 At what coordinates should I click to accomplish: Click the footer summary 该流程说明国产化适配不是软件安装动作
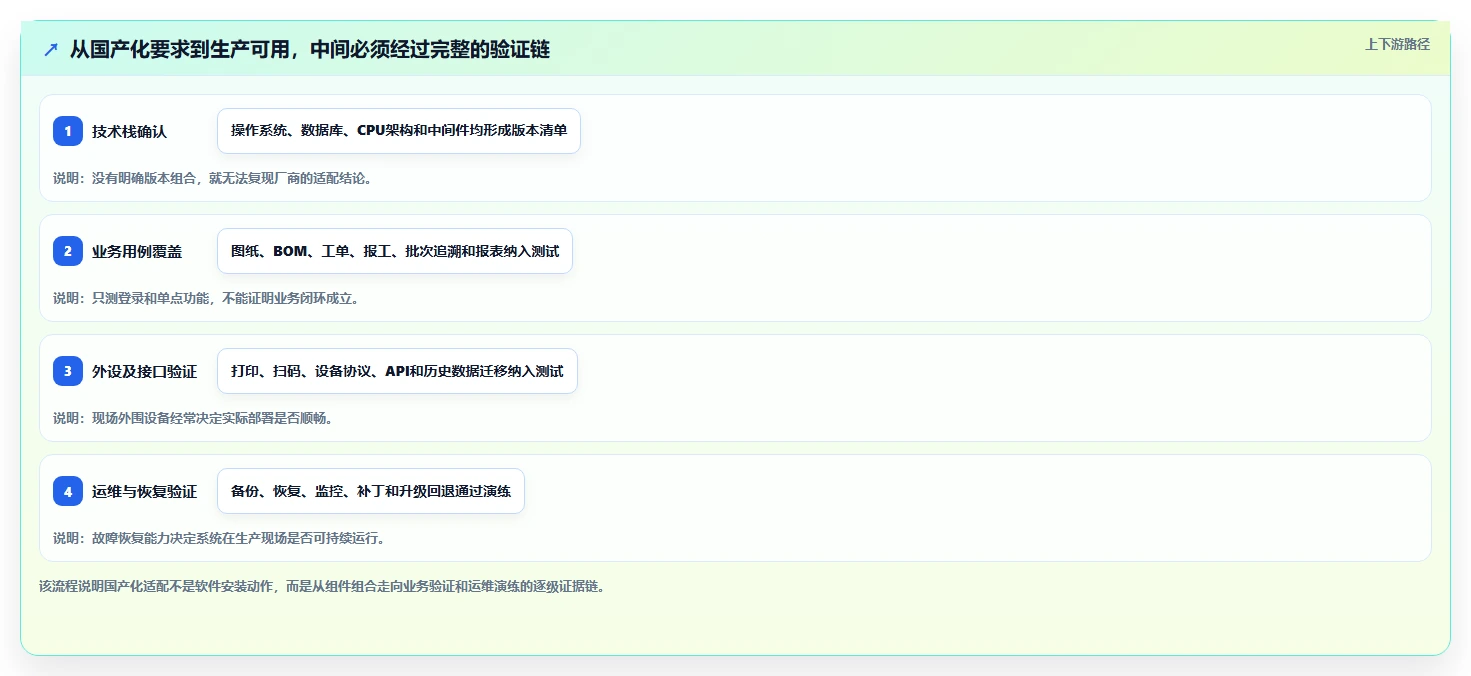point(322,586)
